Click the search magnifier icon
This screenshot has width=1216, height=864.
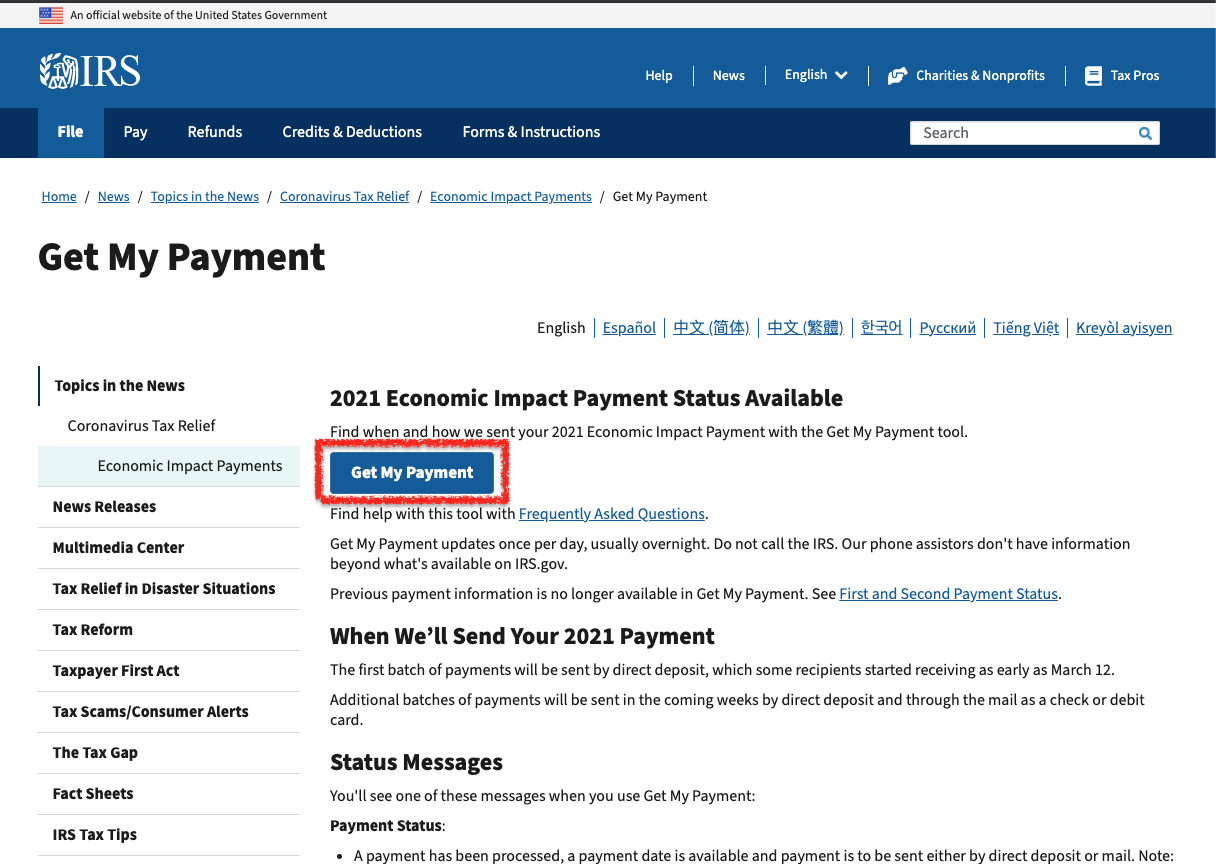[x=1145, y=133]
